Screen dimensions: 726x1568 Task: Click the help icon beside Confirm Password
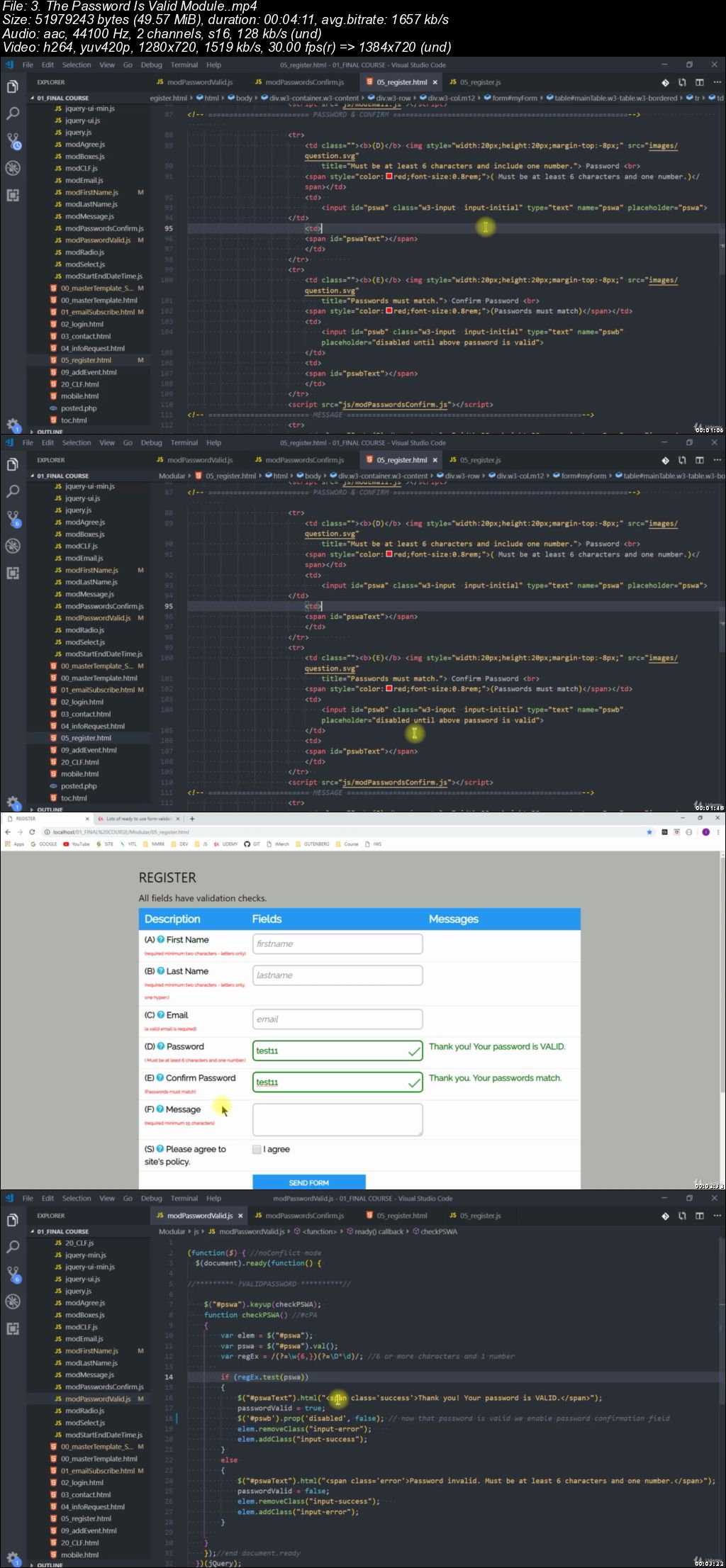coord(160,1077)
